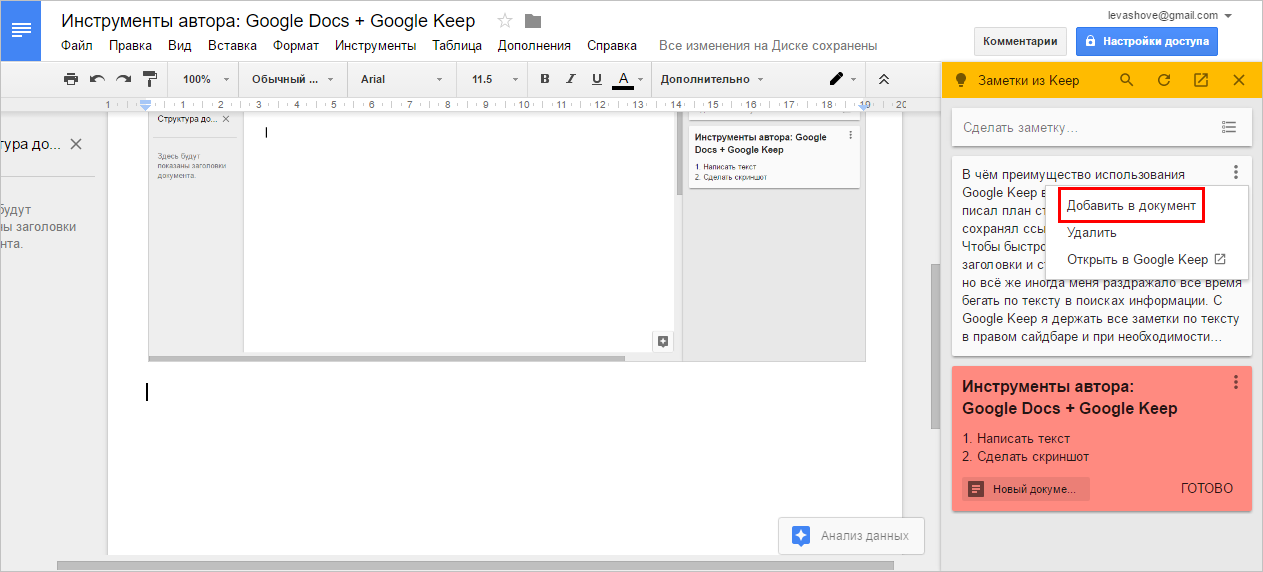This screenshot has width=1263, height=572.
Task: Collapse the menus with double chevron
Action: [x=883, y=79]
